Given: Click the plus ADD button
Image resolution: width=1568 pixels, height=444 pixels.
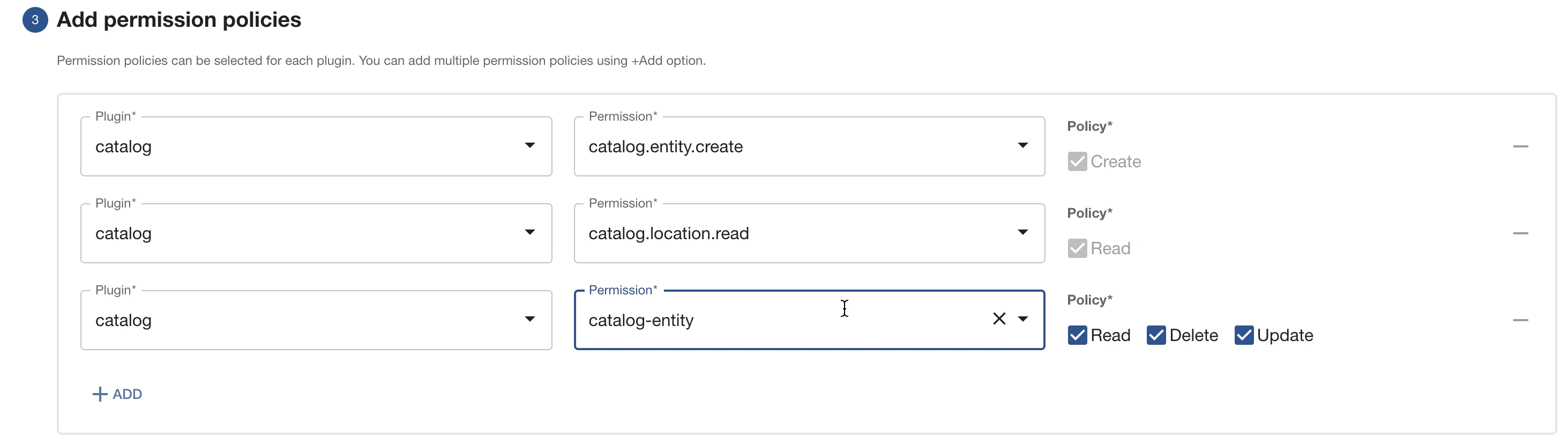Looking at the screenshot, I should click(117, 394).
